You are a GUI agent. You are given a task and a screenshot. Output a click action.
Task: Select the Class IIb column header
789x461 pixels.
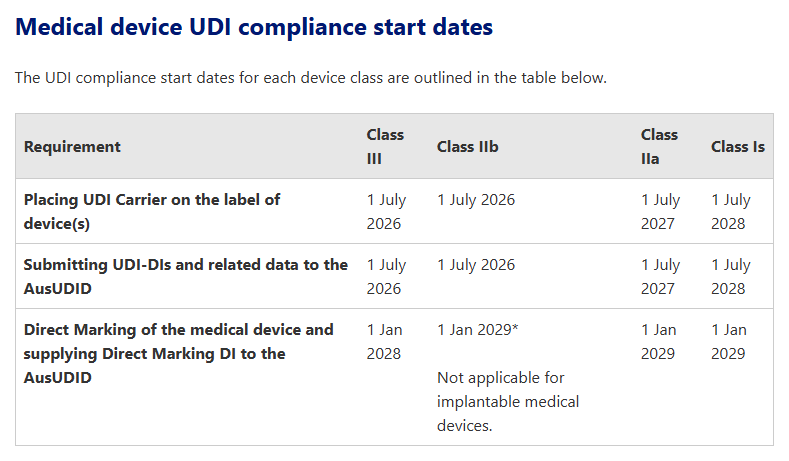pos(467,147)
